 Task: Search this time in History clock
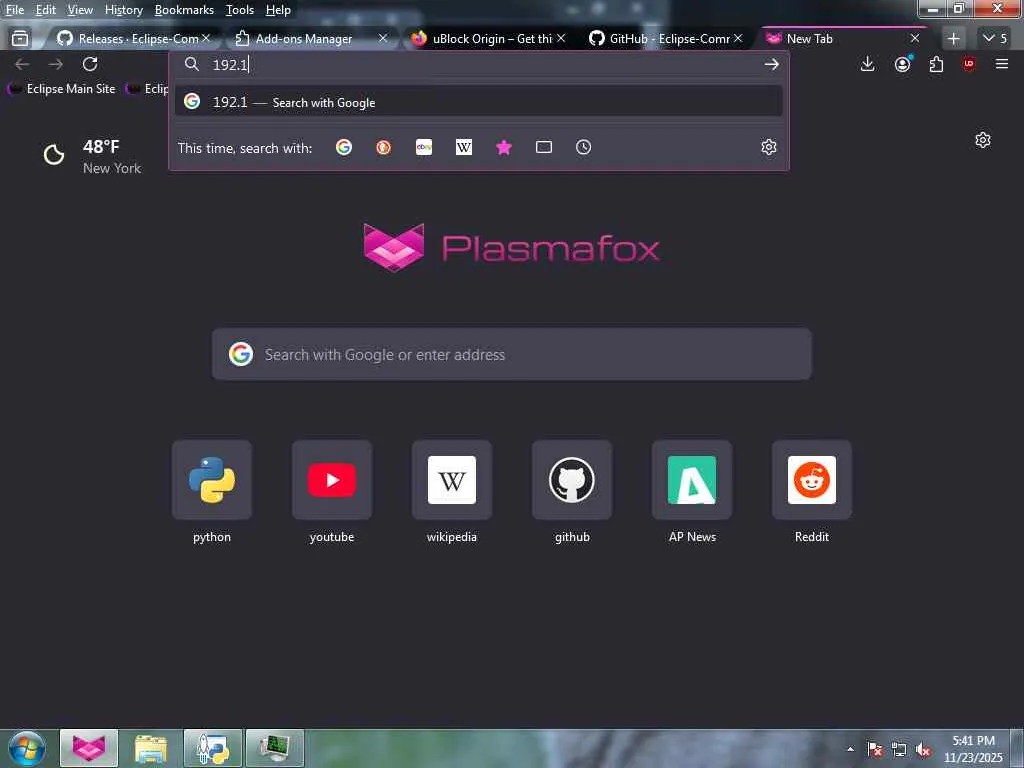583,147
